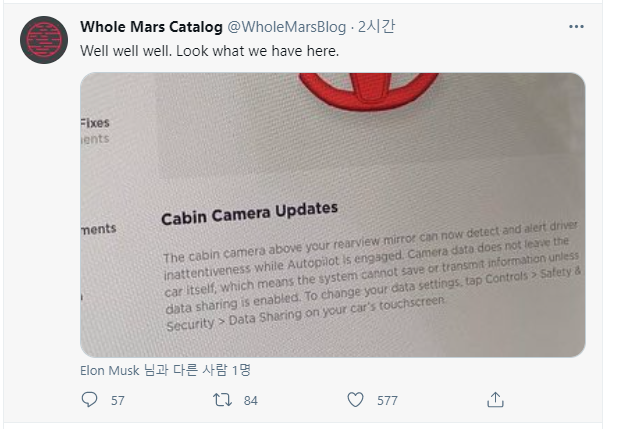Reply using the speech bubble icon
Screen dimensions: 617x429
click(x=89, y=399)
